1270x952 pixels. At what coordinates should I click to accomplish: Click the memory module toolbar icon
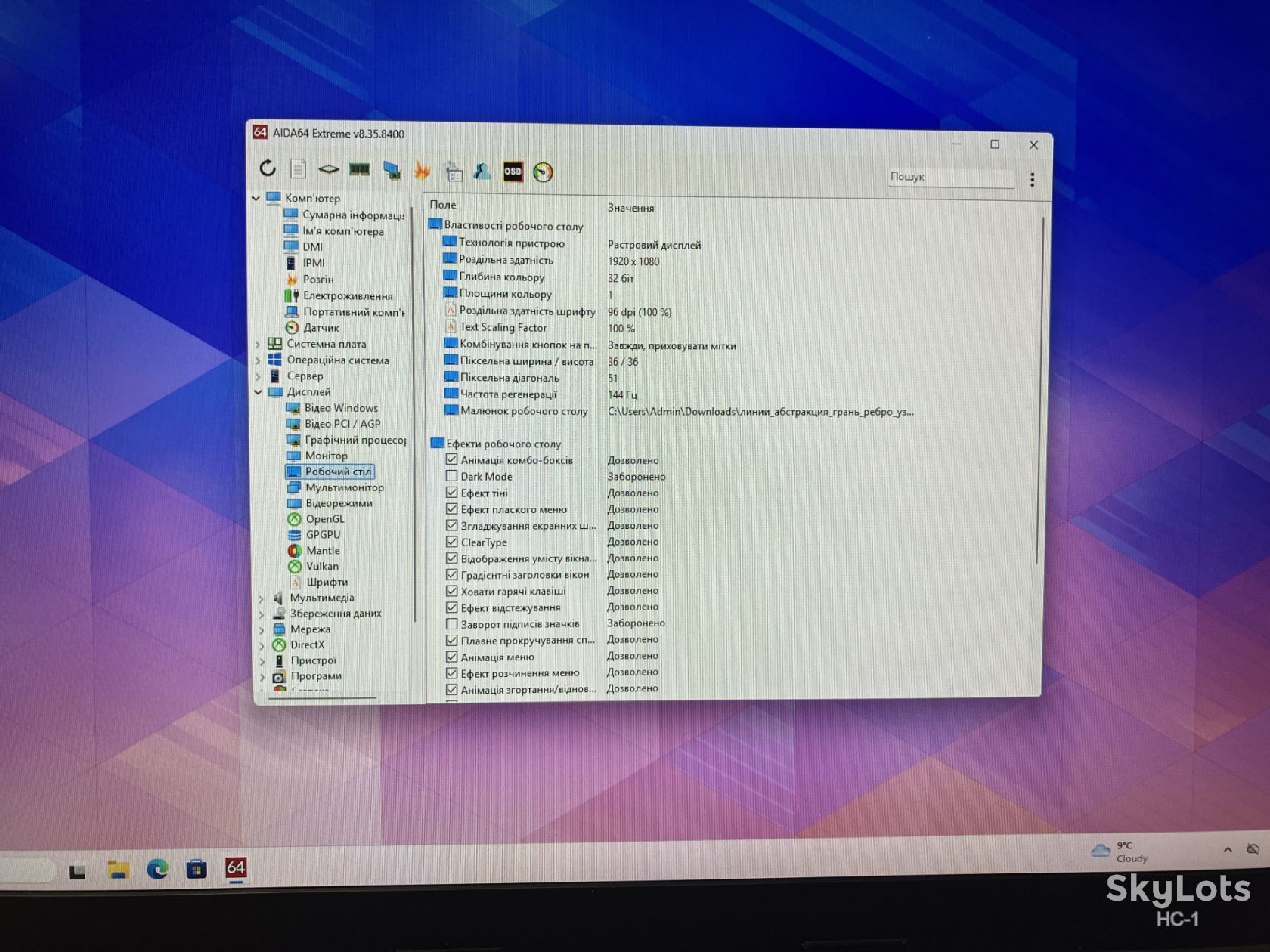[360, 169]
